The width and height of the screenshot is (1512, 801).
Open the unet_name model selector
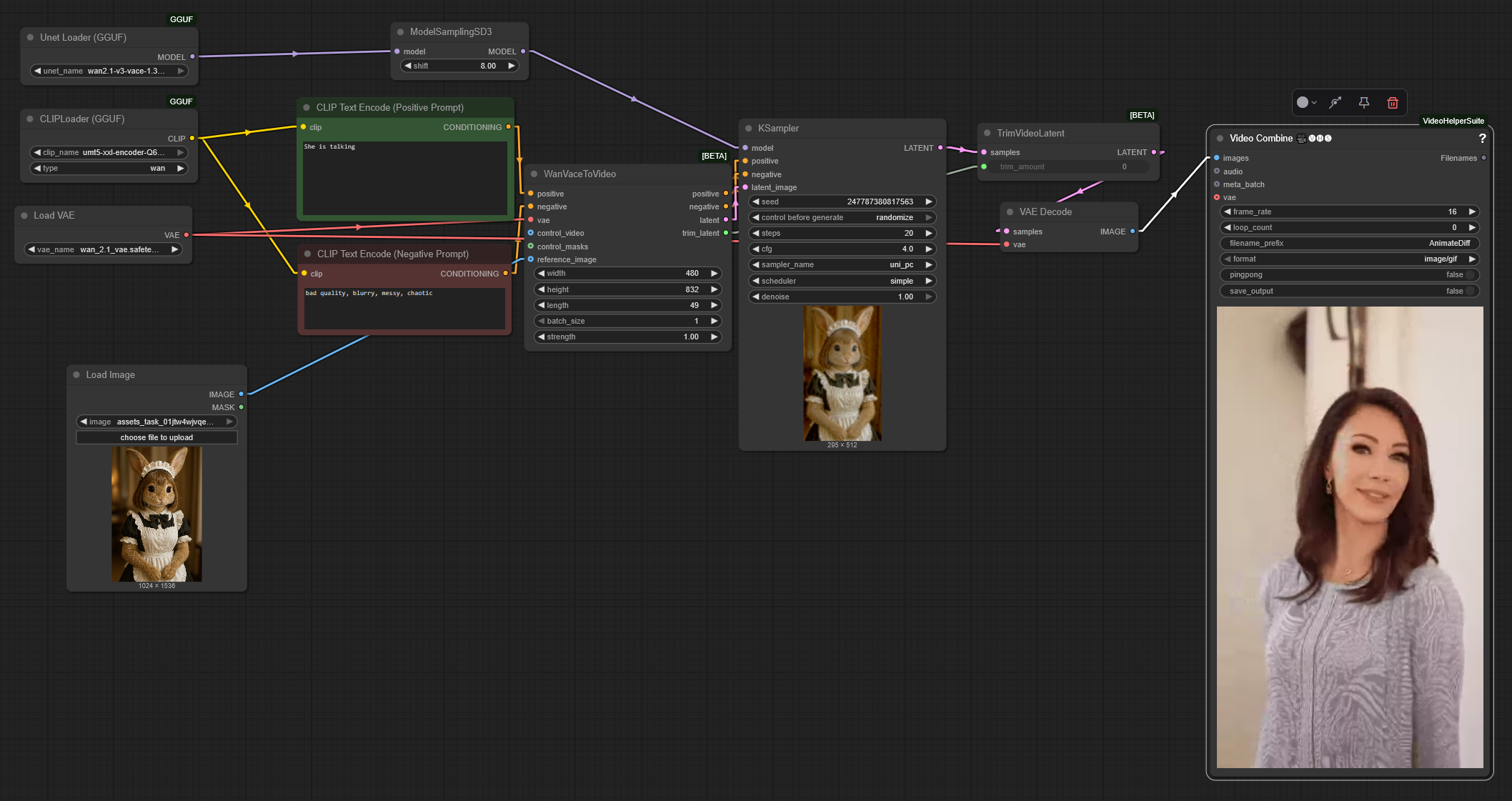pyautogui.click(x=110, y=71)
